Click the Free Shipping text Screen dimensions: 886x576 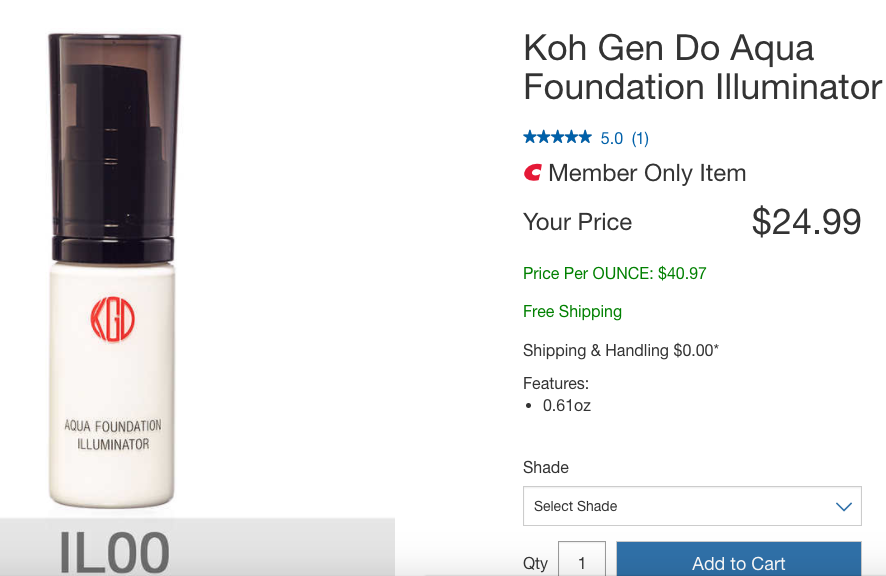click(572, 311)
